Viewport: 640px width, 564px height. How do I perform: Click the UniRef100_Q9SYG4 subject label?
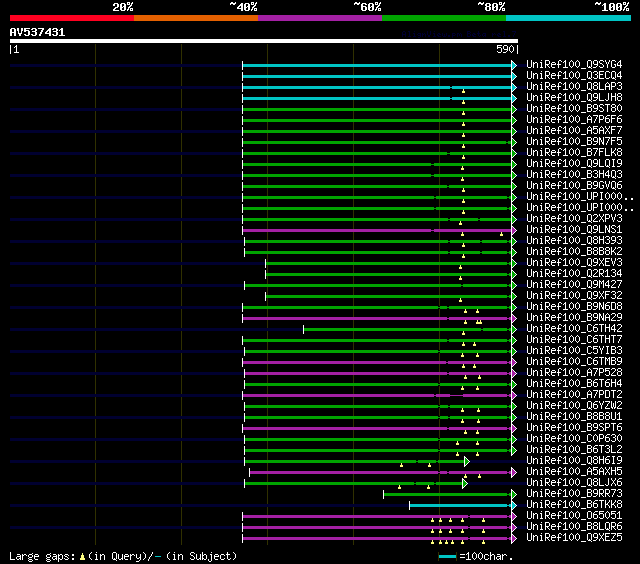point(574,64)
